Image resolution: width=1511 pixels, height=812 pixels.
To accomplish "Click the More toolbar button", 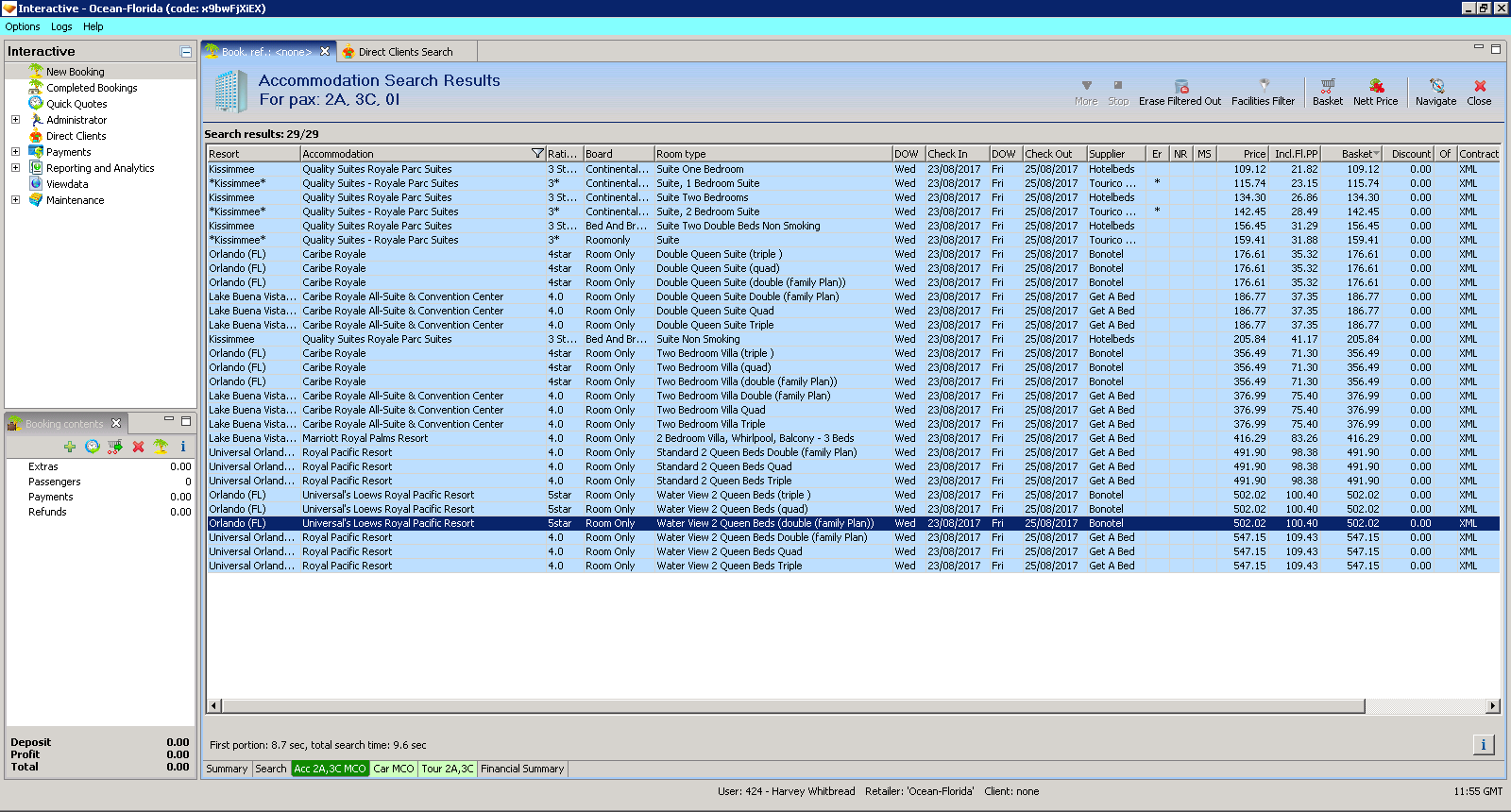I will [x=1086, y=93].
